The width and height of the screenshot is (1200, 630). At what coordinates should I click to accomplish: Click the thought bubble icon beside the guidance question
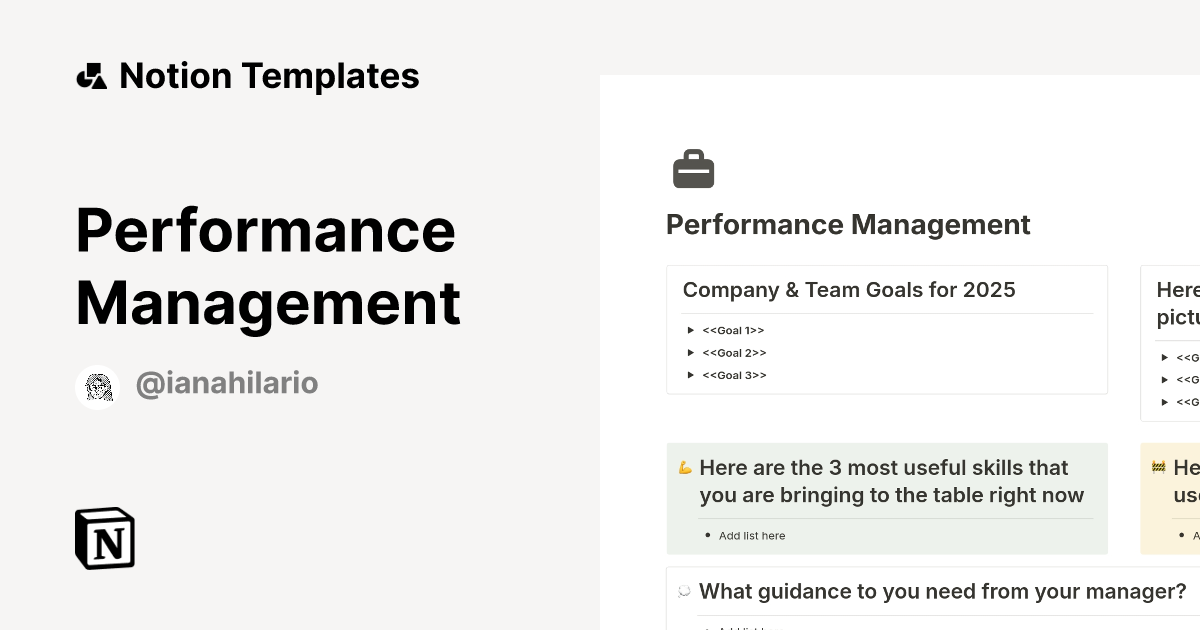tap(684, 591)
